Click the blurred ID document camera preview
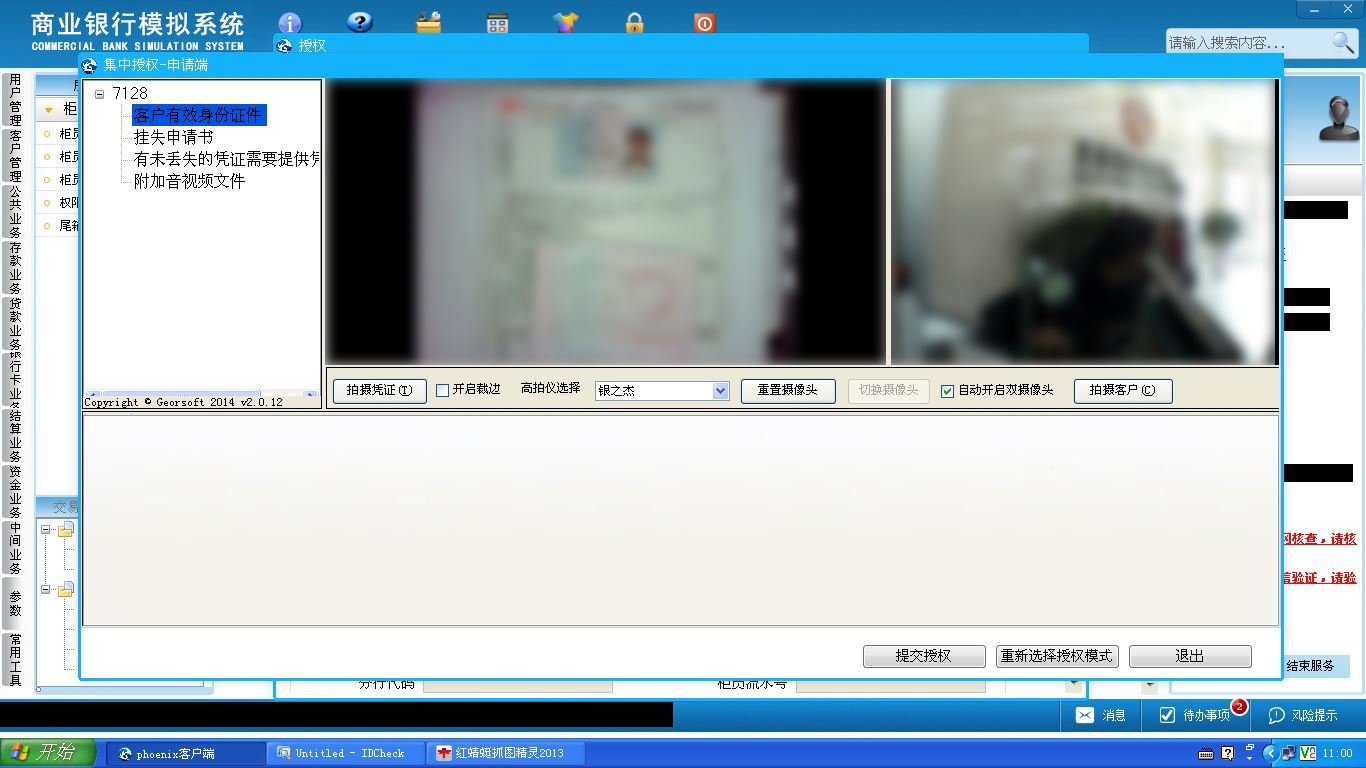The image size is (1366, 768). pyautogui.click(x=606, y=221)
